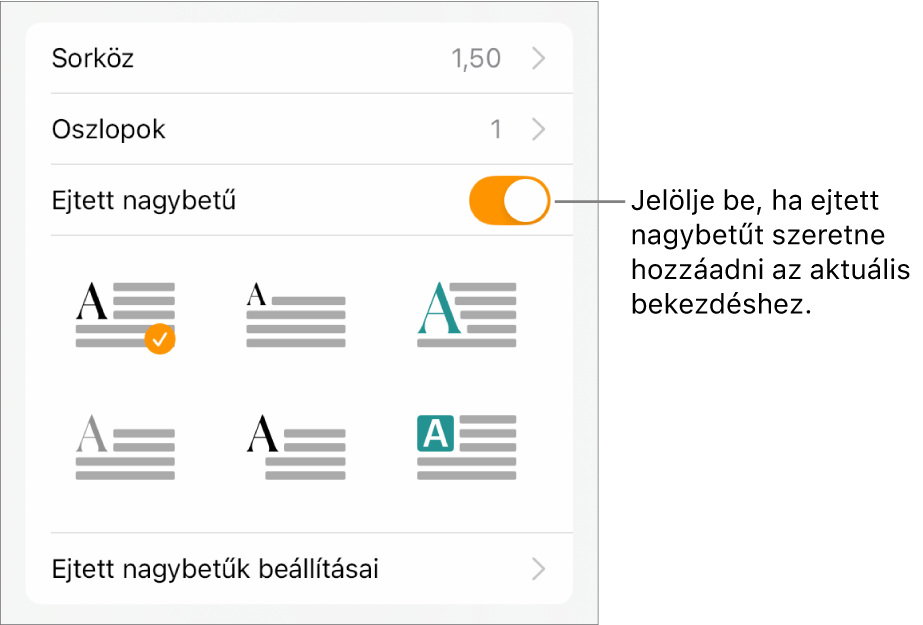The height and width of the screenshot is (625, 923).
Task: Expand the Sorköz chevron
Action: click(x=539, y=58)
